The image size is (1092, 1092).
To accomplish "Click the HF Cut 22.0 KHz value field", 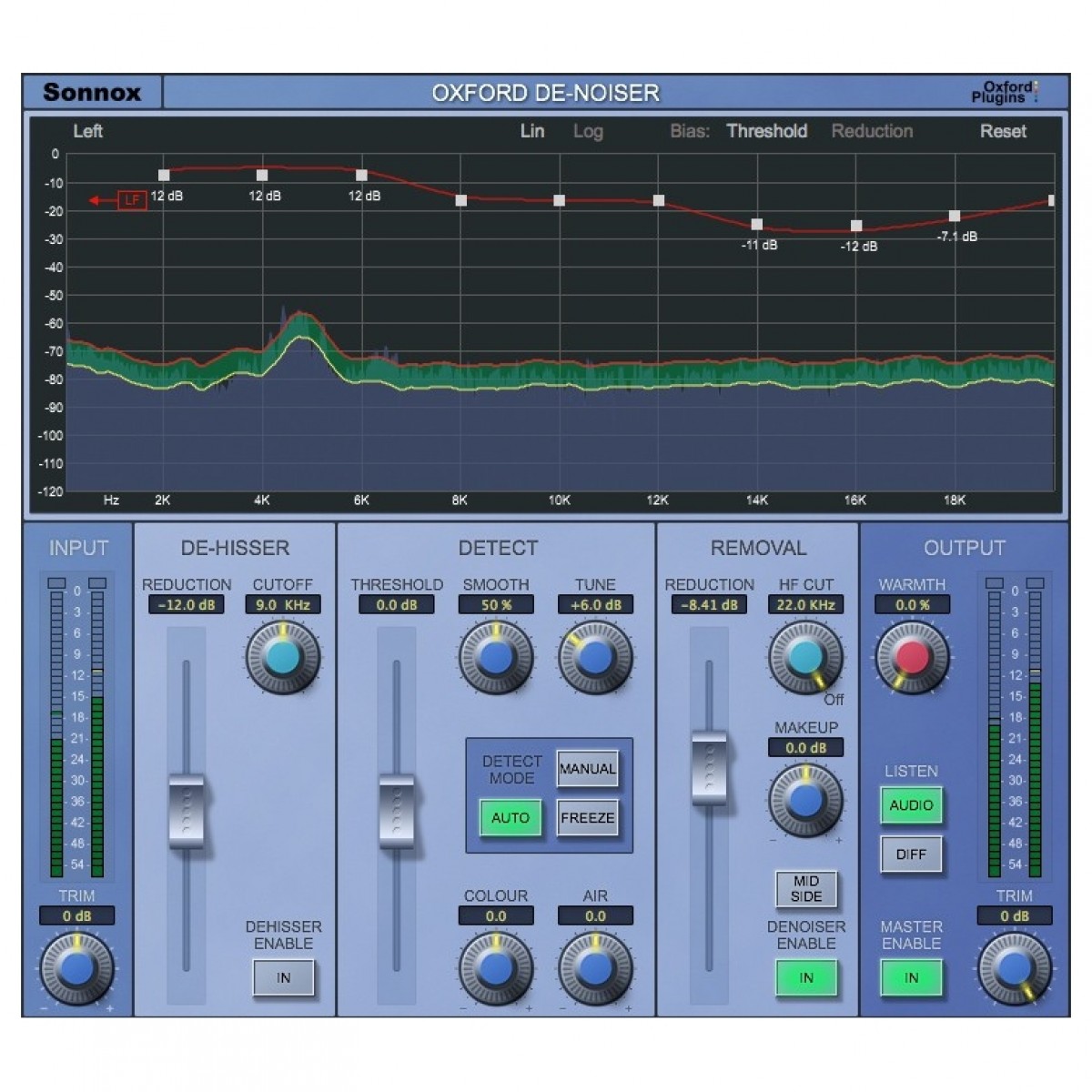I will click(x=805, y=605).
